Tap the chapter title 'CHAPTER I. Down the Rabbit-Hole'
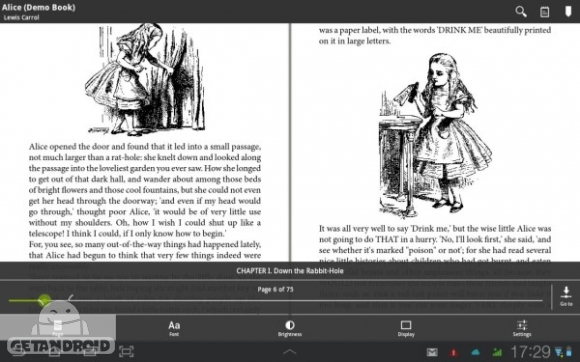Screen dimensions: 580x362 coord(290,271)
